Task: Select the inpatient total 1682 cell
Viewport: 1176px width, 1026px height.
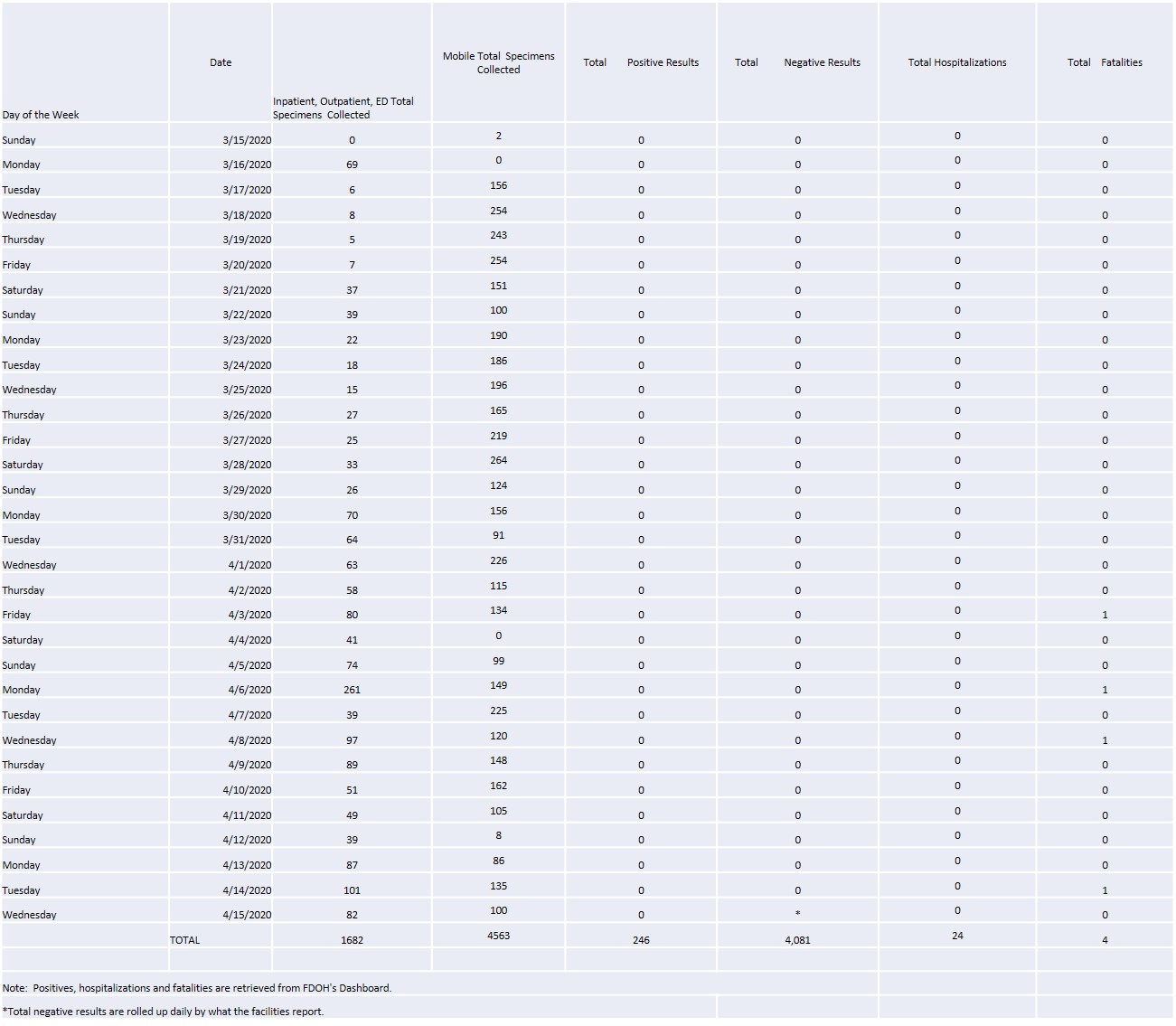Action: coord(352,940)
